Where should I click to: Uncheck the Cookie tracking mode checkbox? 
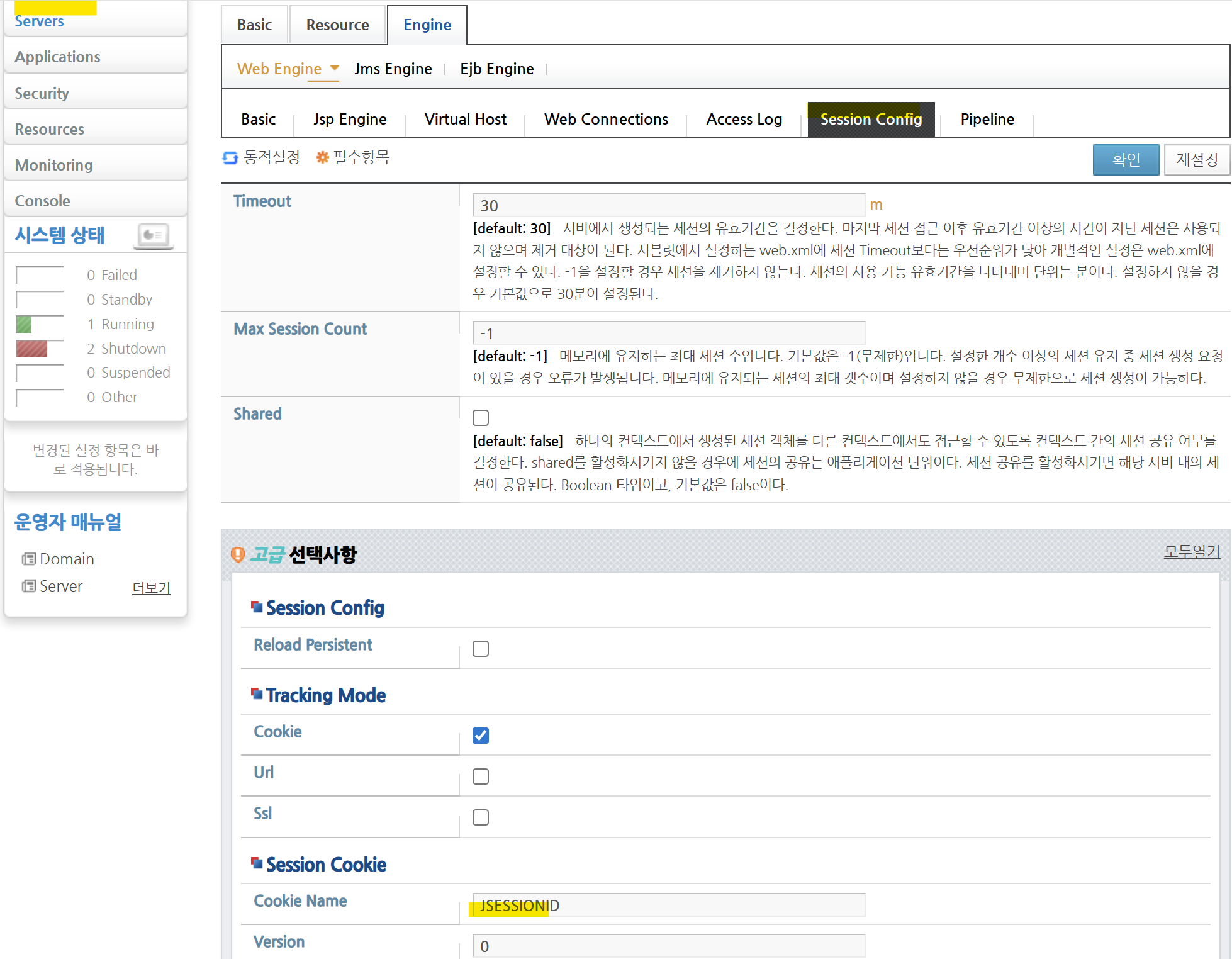tap(481, 736)
